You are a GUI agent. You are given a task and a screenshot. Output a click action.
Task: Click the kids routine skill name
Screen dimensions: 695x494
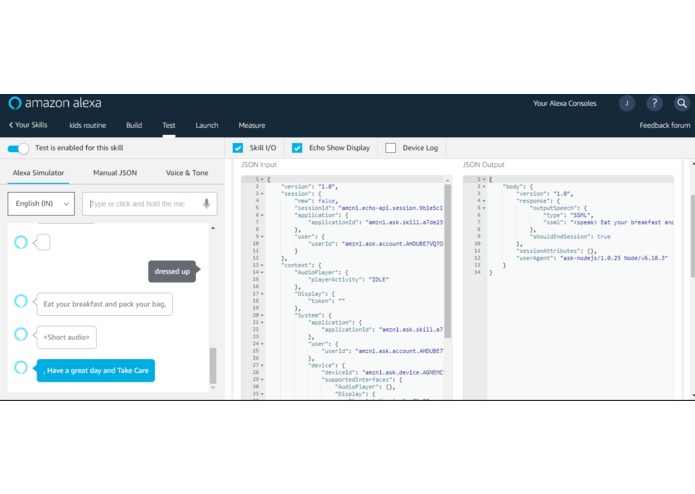[x=87, y=125]
